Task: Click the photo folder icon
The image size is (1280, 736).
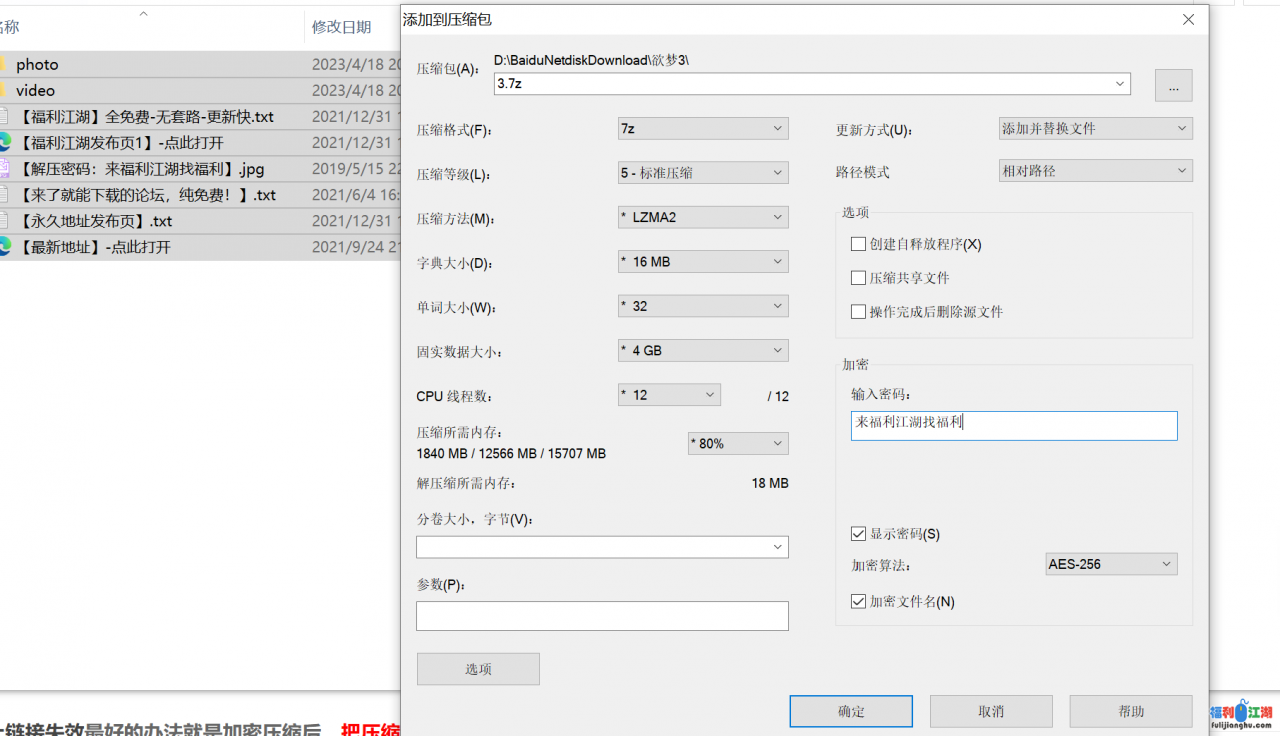Action: (x=4, y=64)
